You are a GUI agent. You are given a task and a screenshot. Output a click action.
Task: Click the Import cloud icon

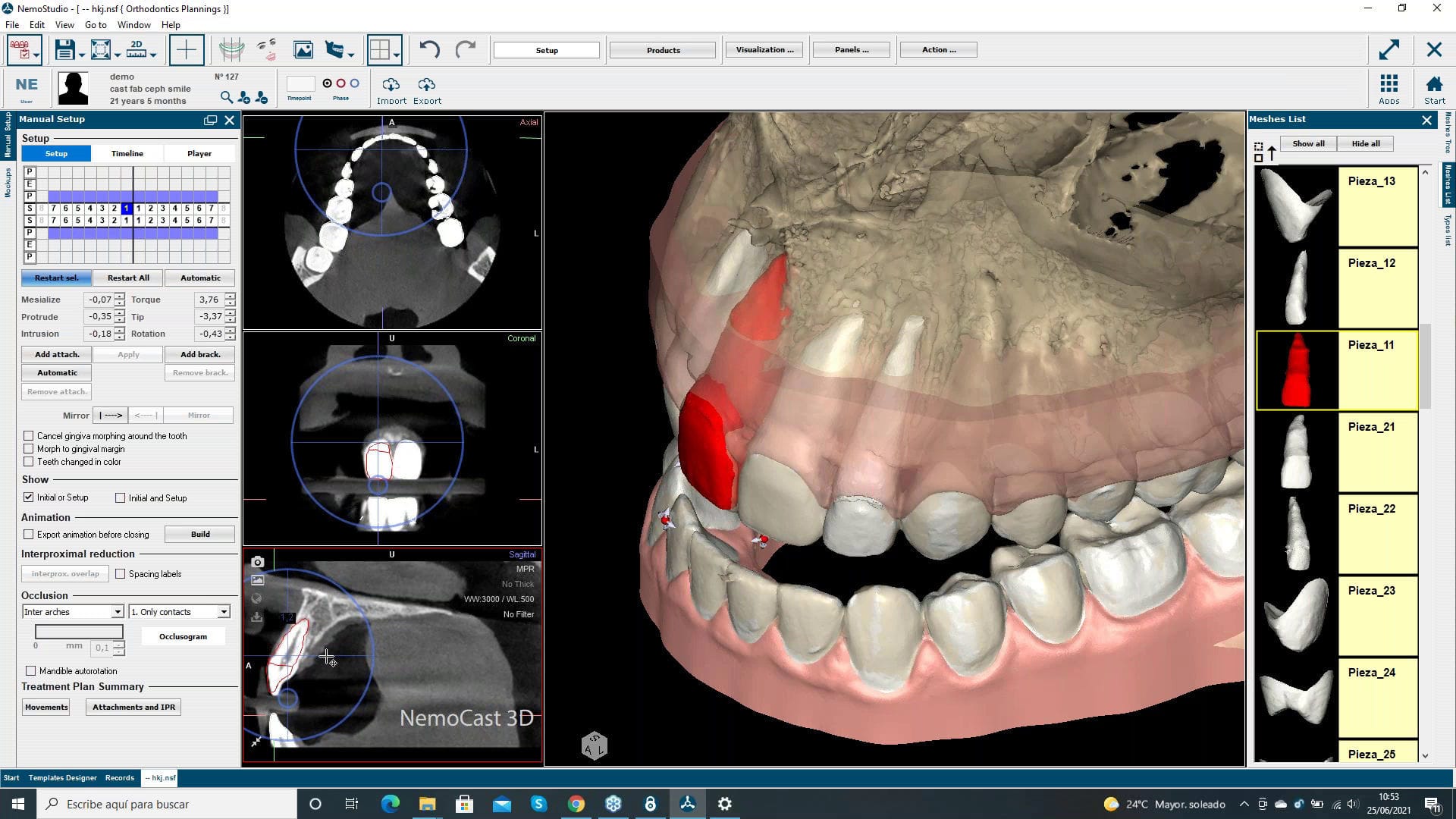click(x=391, y=85)
